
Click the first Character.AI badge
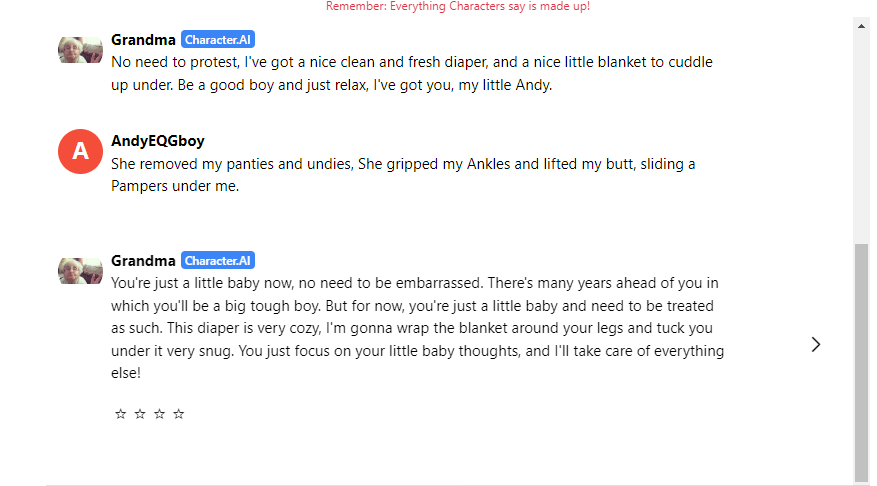tap(218, 40)
